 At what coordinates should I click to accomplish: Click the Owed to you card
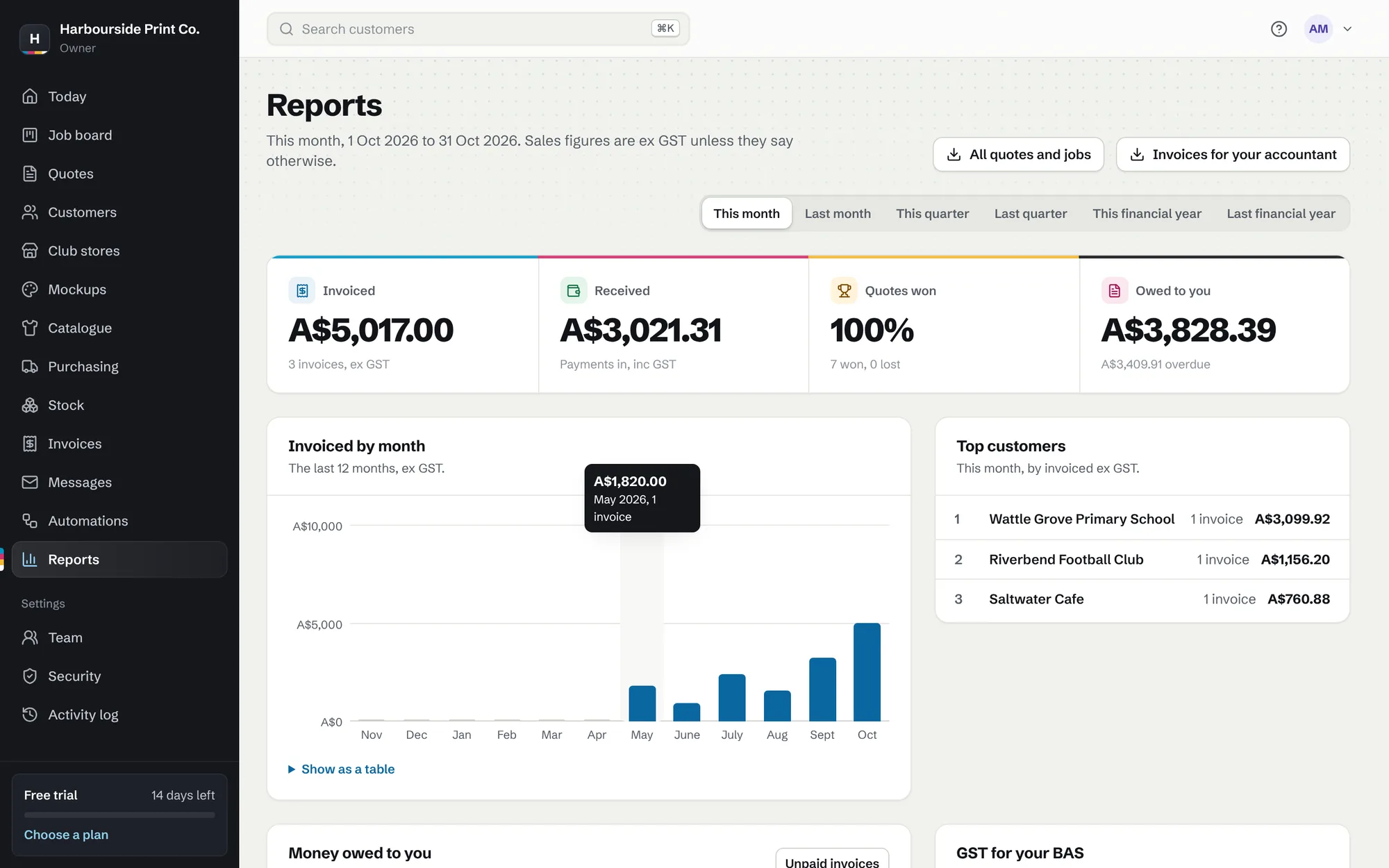click(1214, 325)
